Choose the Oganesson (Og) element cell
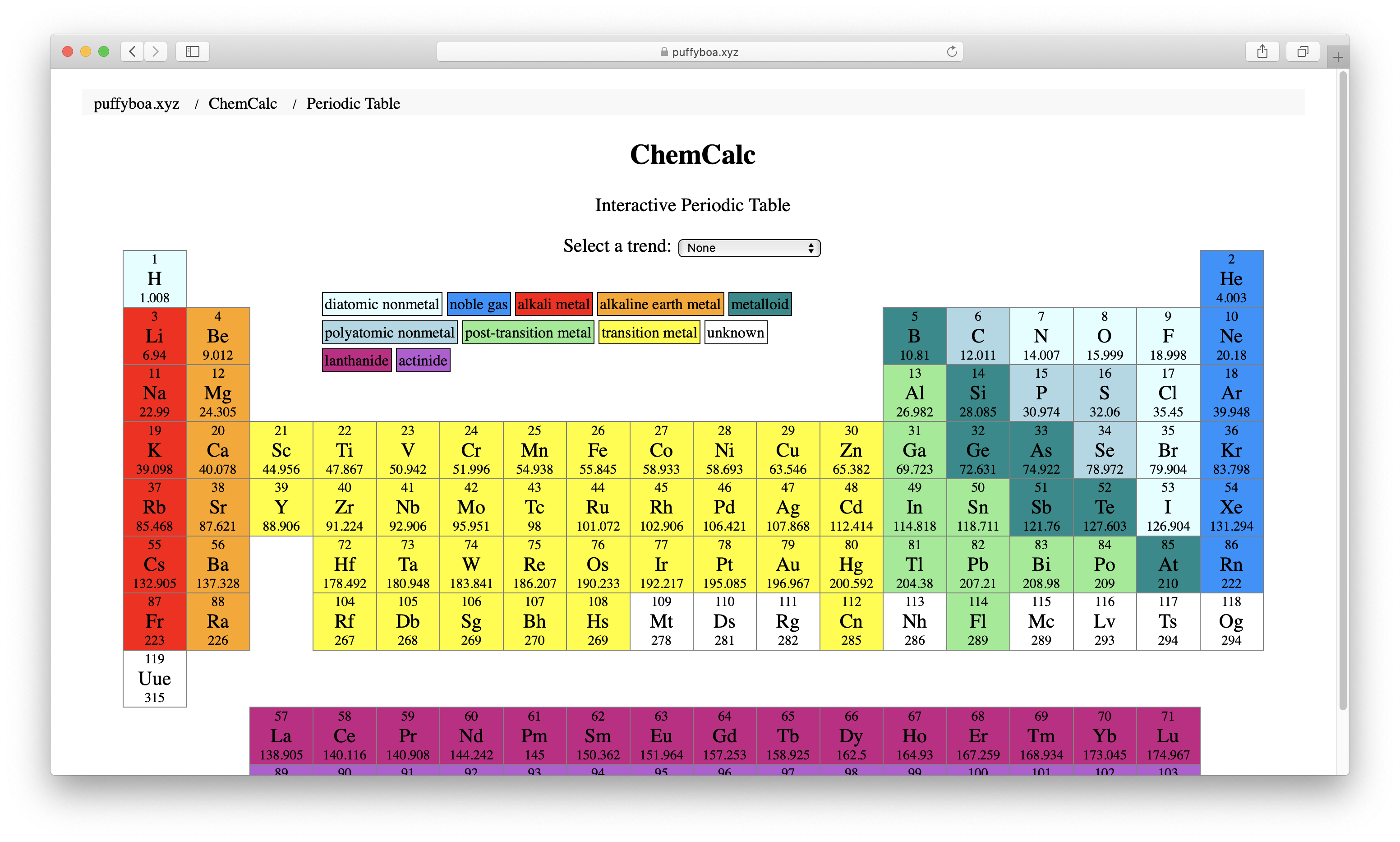The height and width of the screenshot is (842, 1400). point(1231,621)
